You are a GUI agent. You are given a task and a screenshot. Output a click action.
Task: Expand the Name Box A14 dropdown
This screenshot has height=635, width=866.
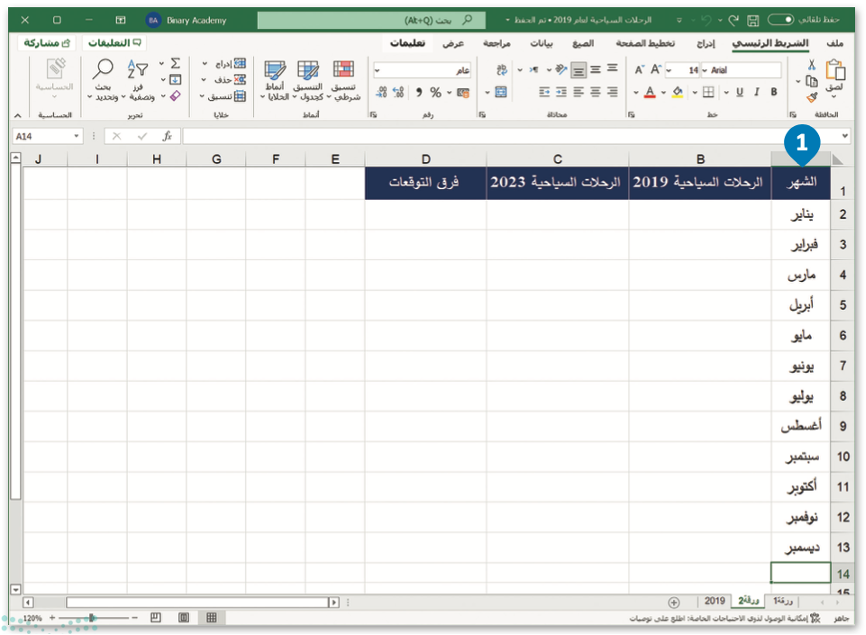[x=76, y=136]
